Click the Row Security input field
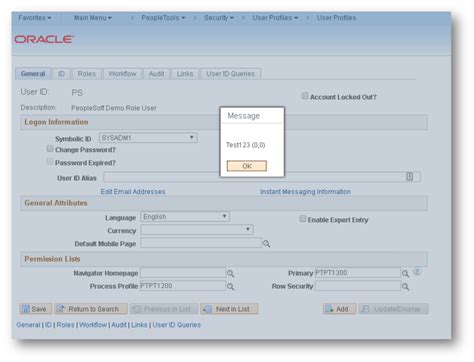474x362 pixels. pos(358,286)
